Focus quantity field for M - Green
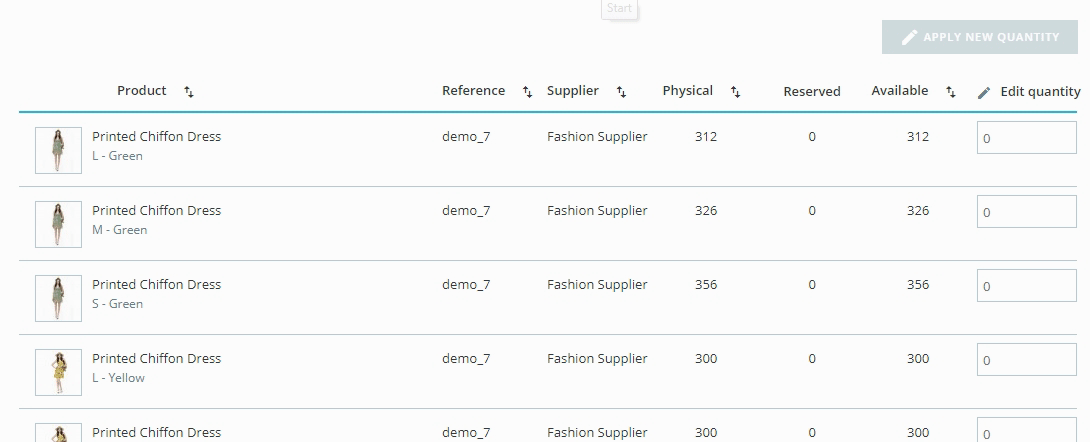The image size is (1090, 442). [1026, 212]
